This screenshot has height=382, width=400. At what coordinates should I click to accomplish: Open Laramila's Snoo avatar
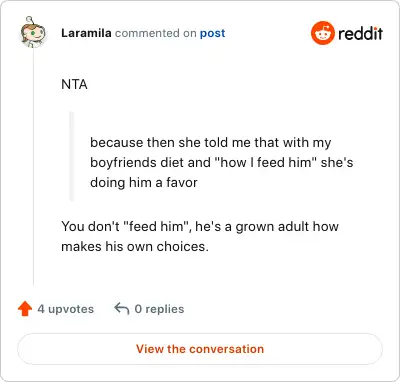pos(33,33)
